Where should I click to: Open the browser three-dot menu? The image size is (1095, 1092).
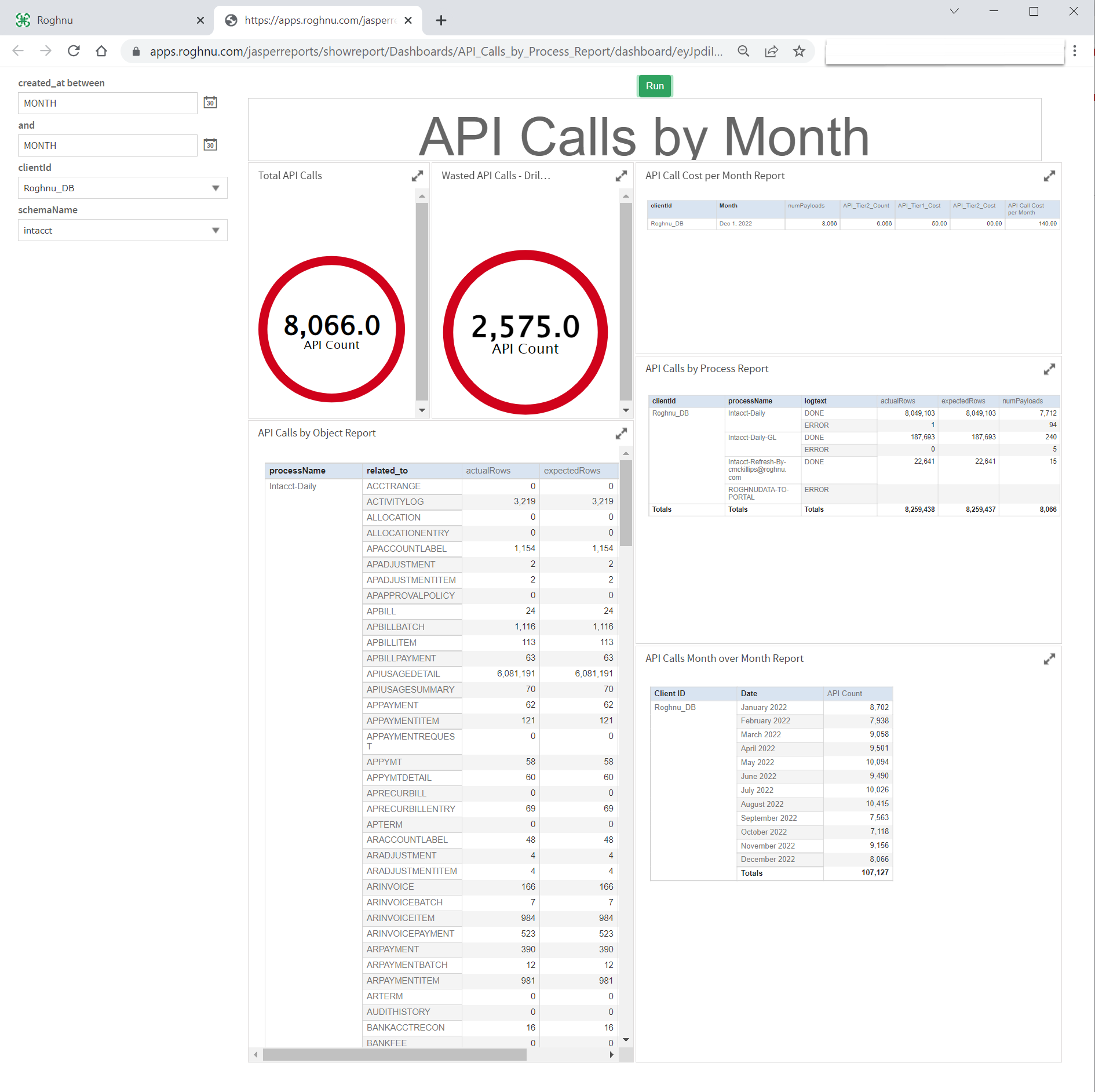tap(1075, 51)
